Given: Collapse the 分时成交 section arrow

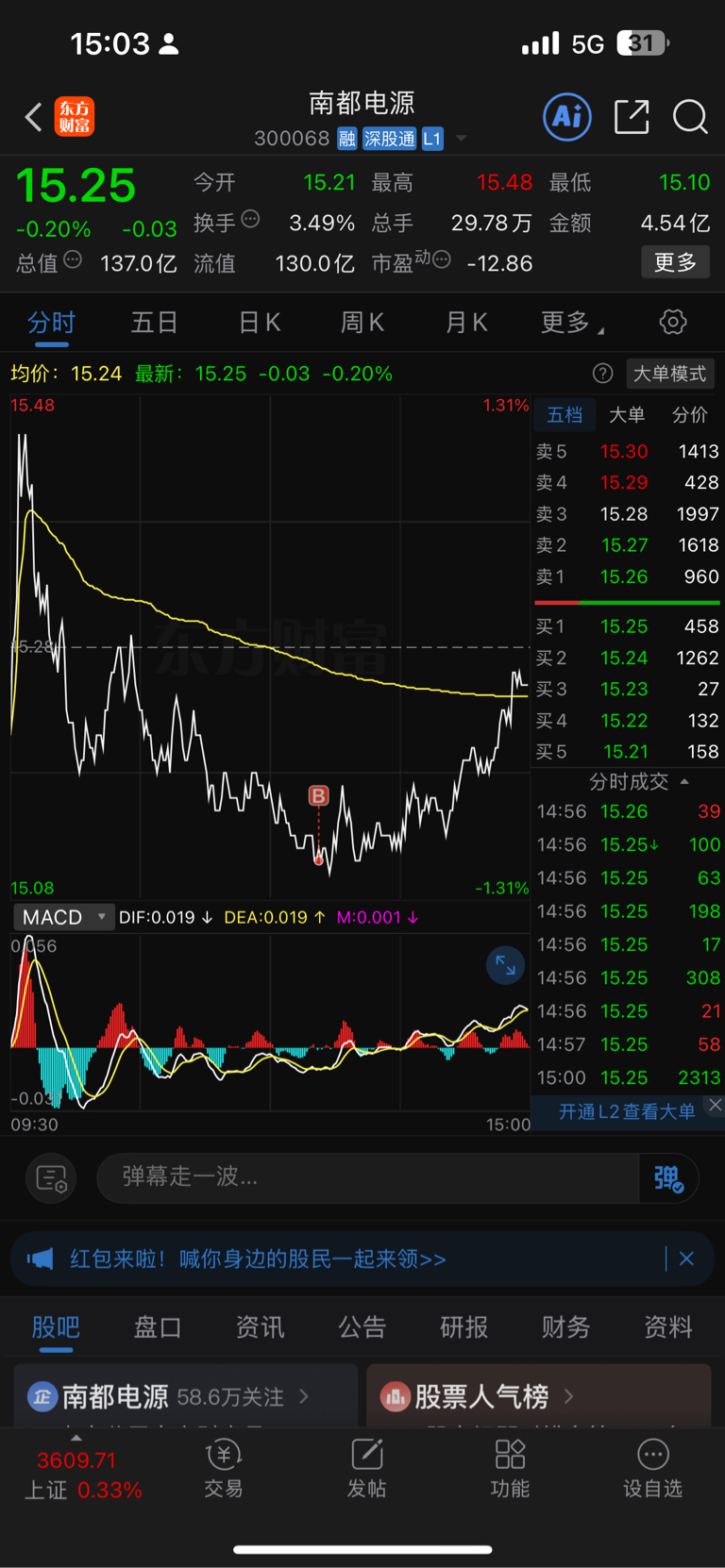Looking at the screenshot, I should click(x=684, y=781).
